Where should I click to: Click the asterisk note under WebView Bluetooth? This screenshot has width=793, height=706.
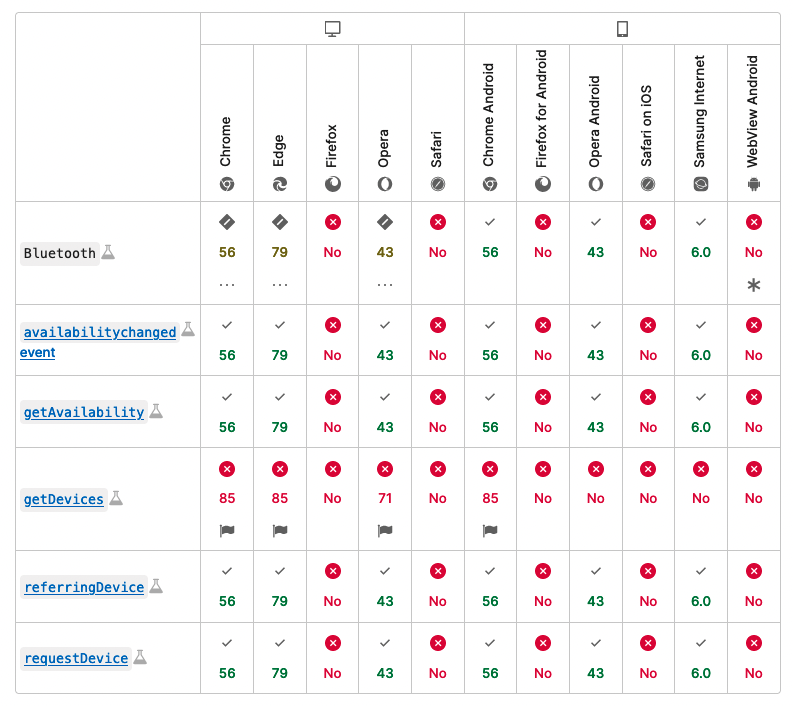(x=754, y=285)
